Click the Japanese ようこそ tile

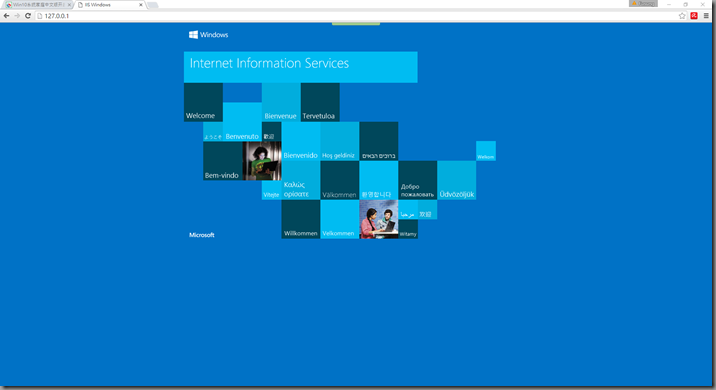[213, 132]
